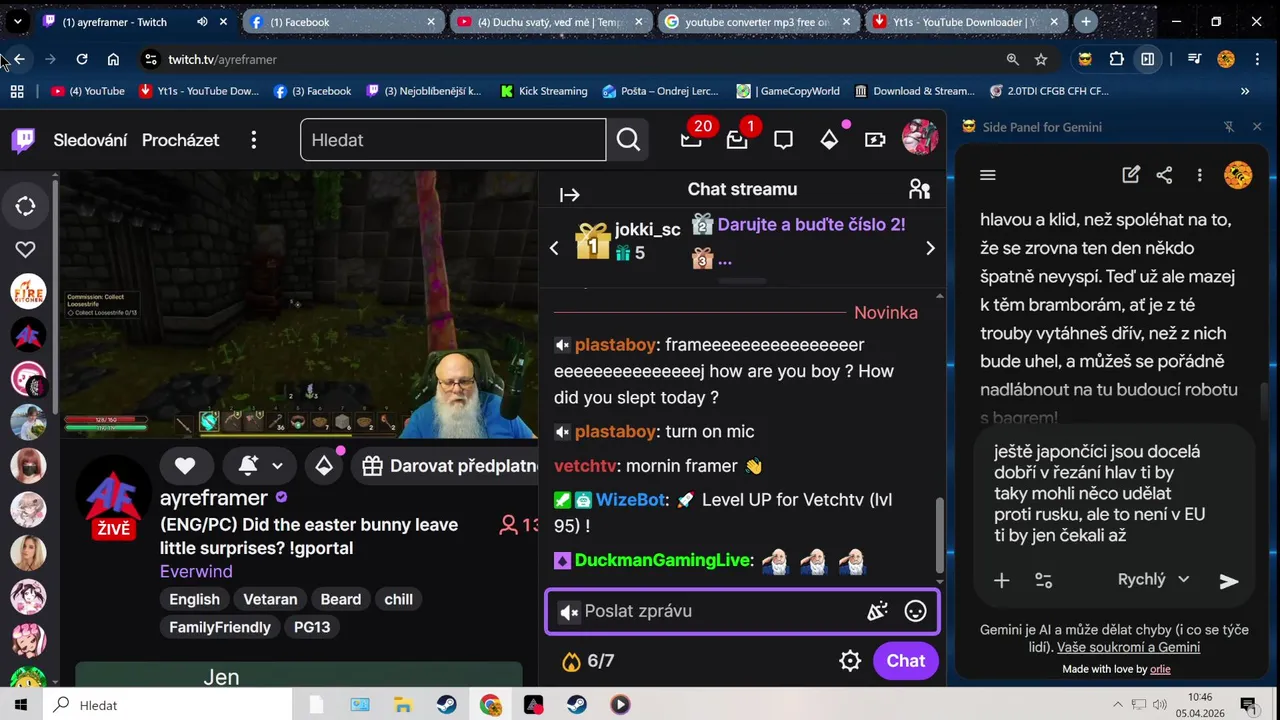The height and width of the screenshot is (720, 1280).
Task: Open Twitch notifications inbox with 20 badge
Action: tap(691, 140)
